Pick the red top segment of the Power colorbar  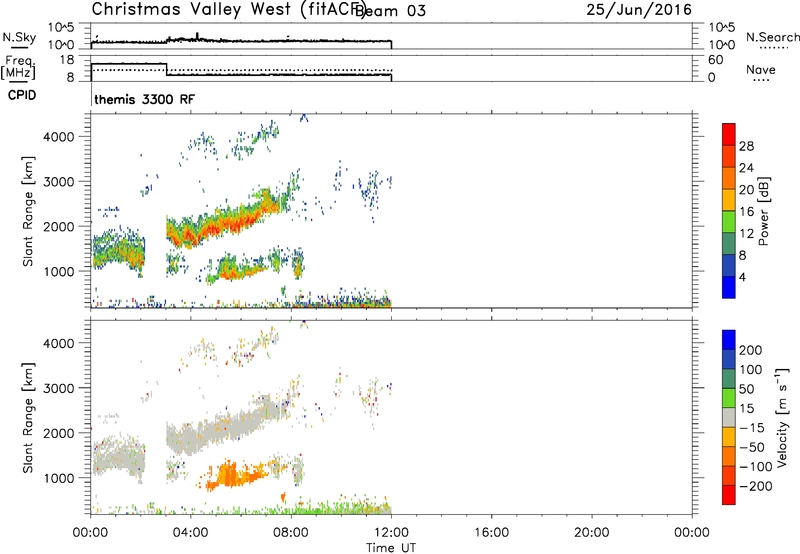[729, 135]
